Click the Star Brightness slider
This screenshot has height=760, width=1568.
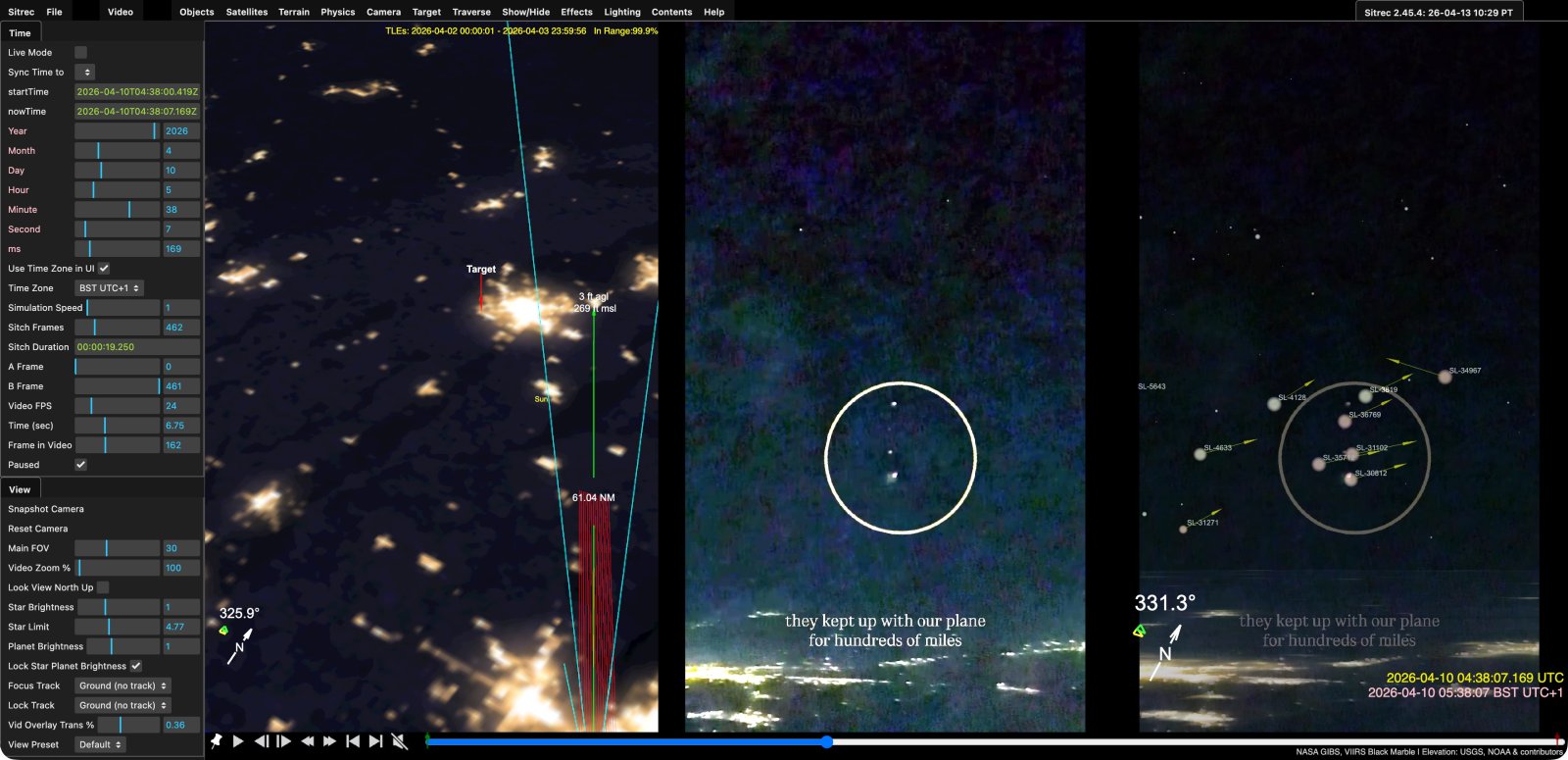pyautogui.click(x=118, y=607)
